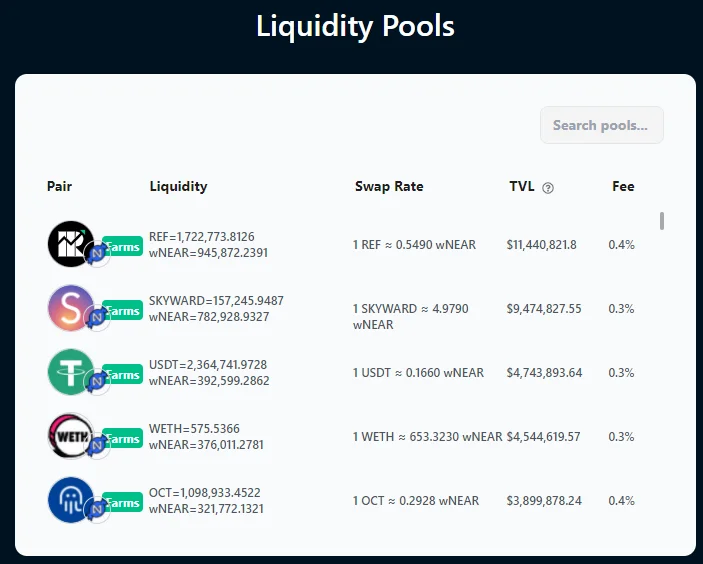Select the WETH=575.5366 liquidity value
This screenshot has height=564, width=703.
pos(194,429)
